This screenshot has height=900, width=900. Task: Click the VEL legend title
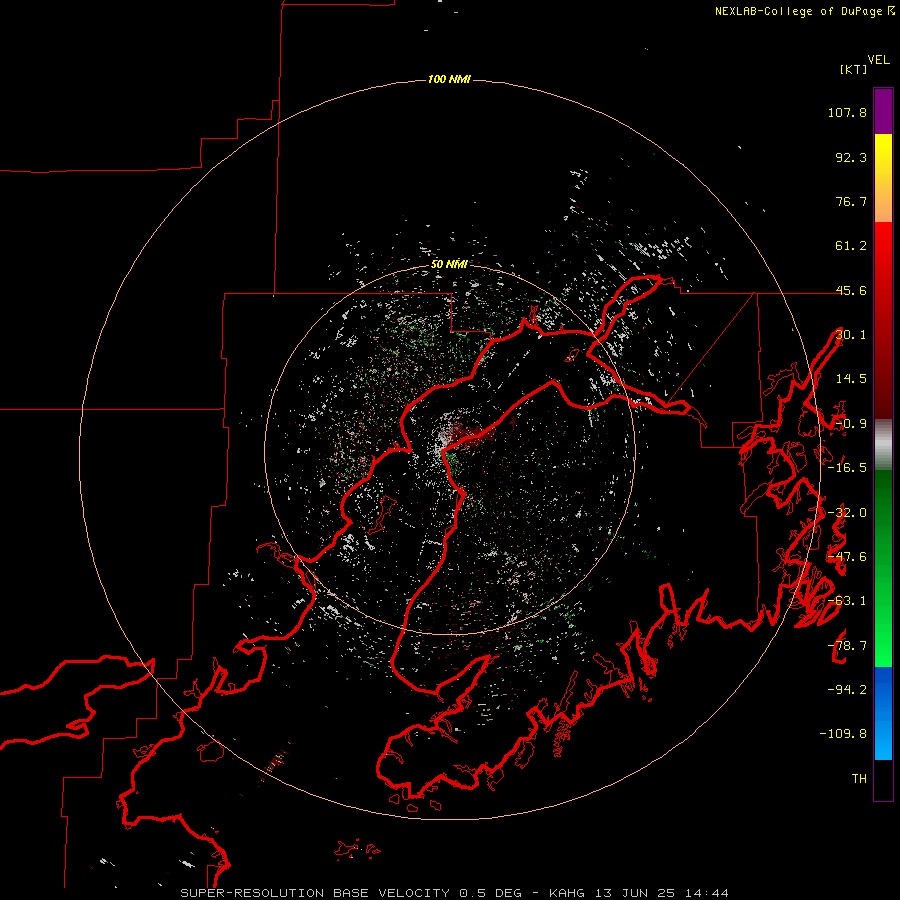(878, 60)
